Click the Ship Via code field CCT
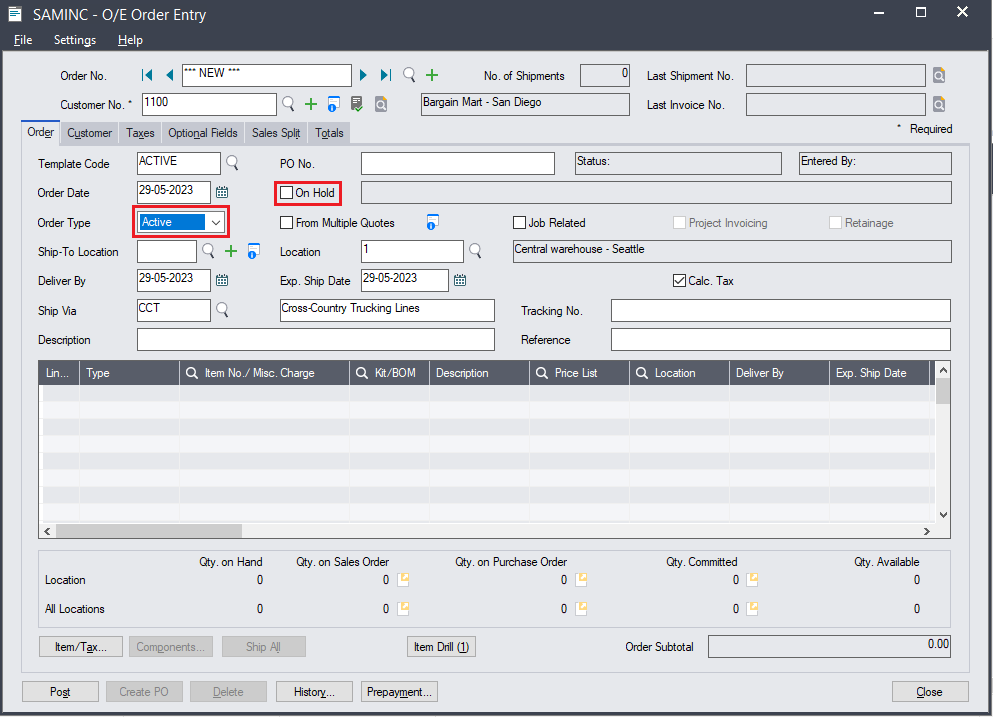Screen dimensions: 993x717 coord(174,310)
